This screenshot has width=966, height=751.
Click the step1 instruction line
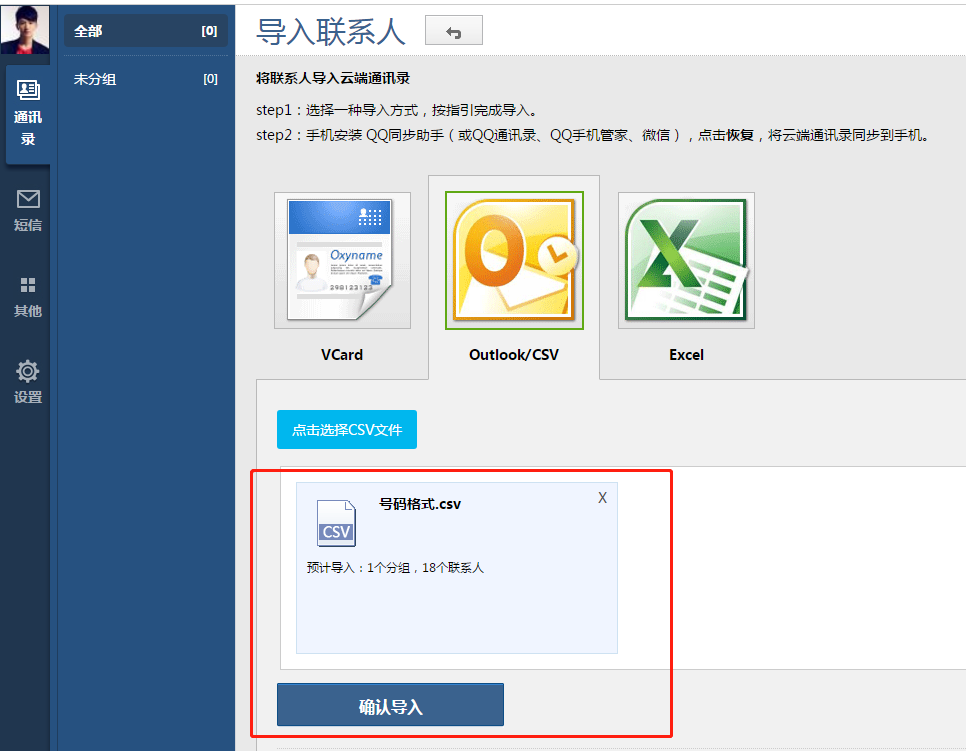398,110
